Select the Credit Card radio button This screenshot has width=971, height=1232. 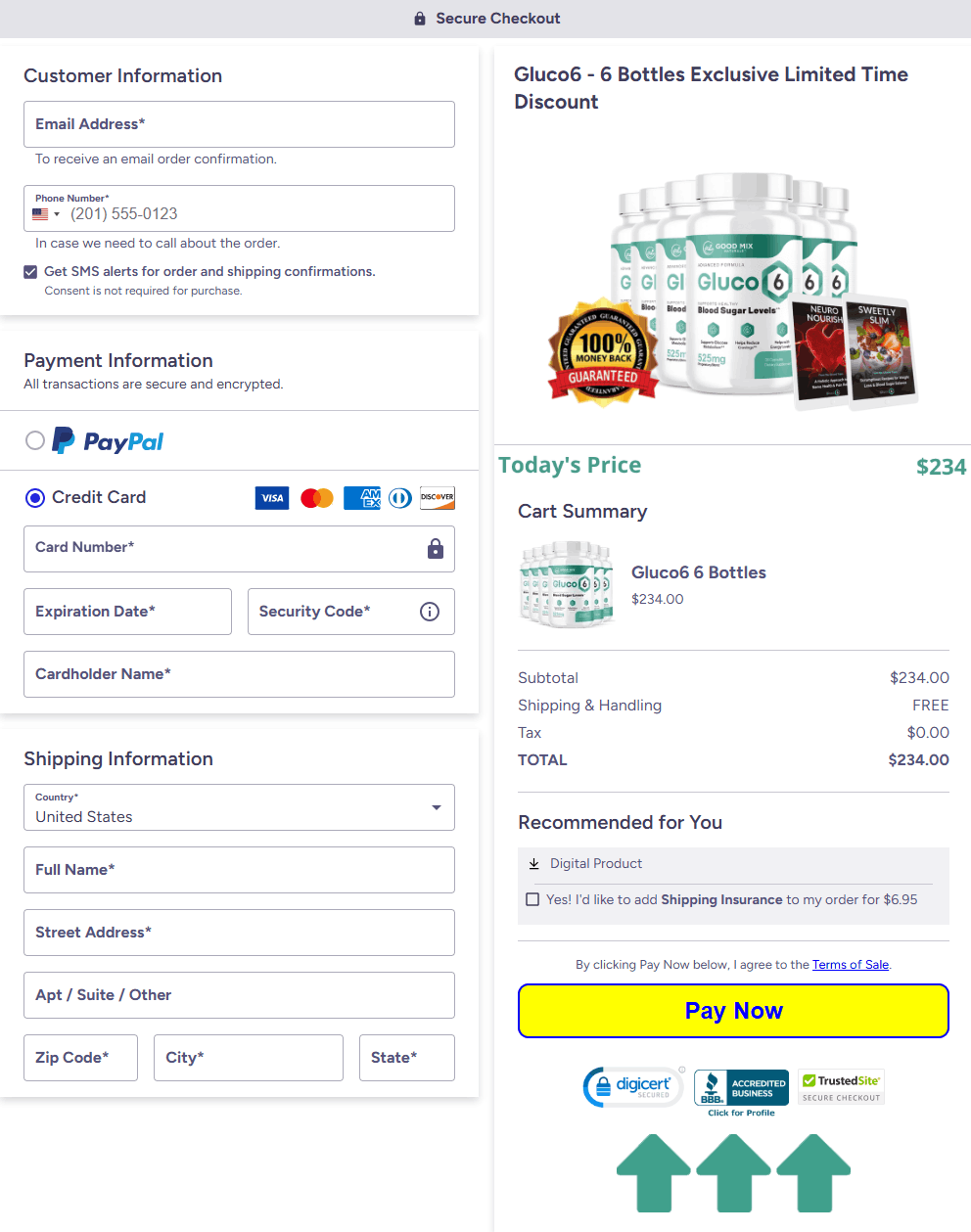point(35,498)
